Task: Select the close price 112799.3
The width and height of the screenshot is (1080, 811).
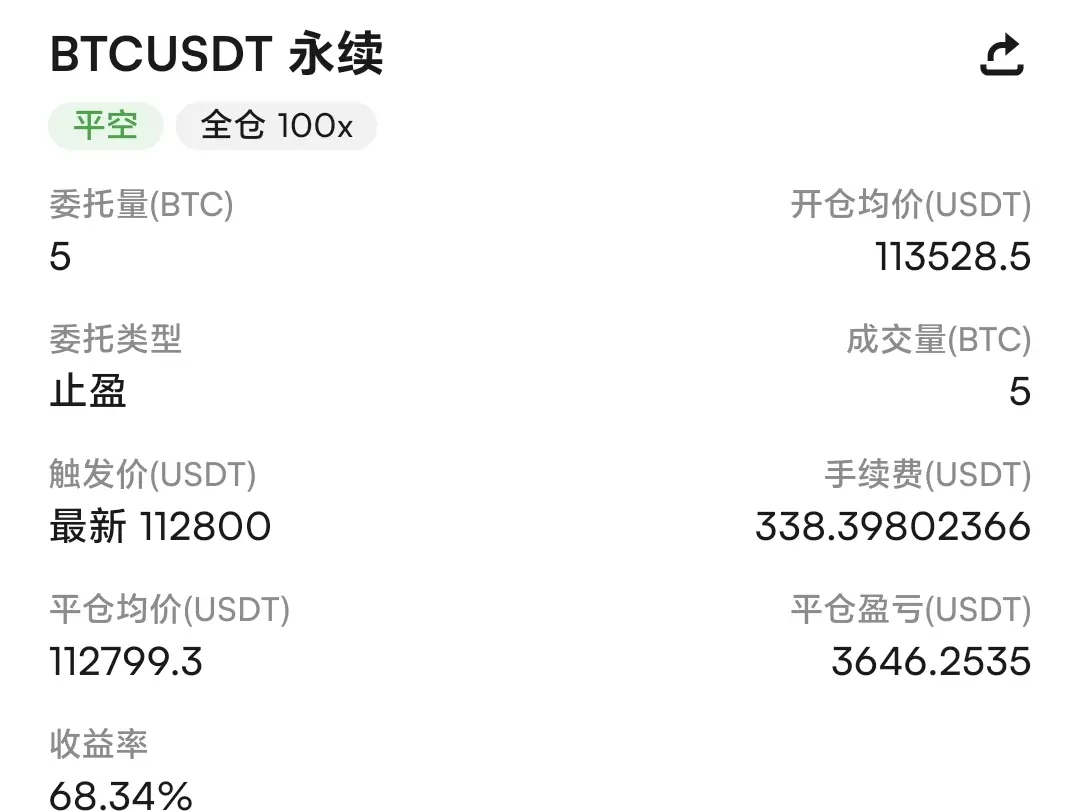Action: (x=126, y=662)
